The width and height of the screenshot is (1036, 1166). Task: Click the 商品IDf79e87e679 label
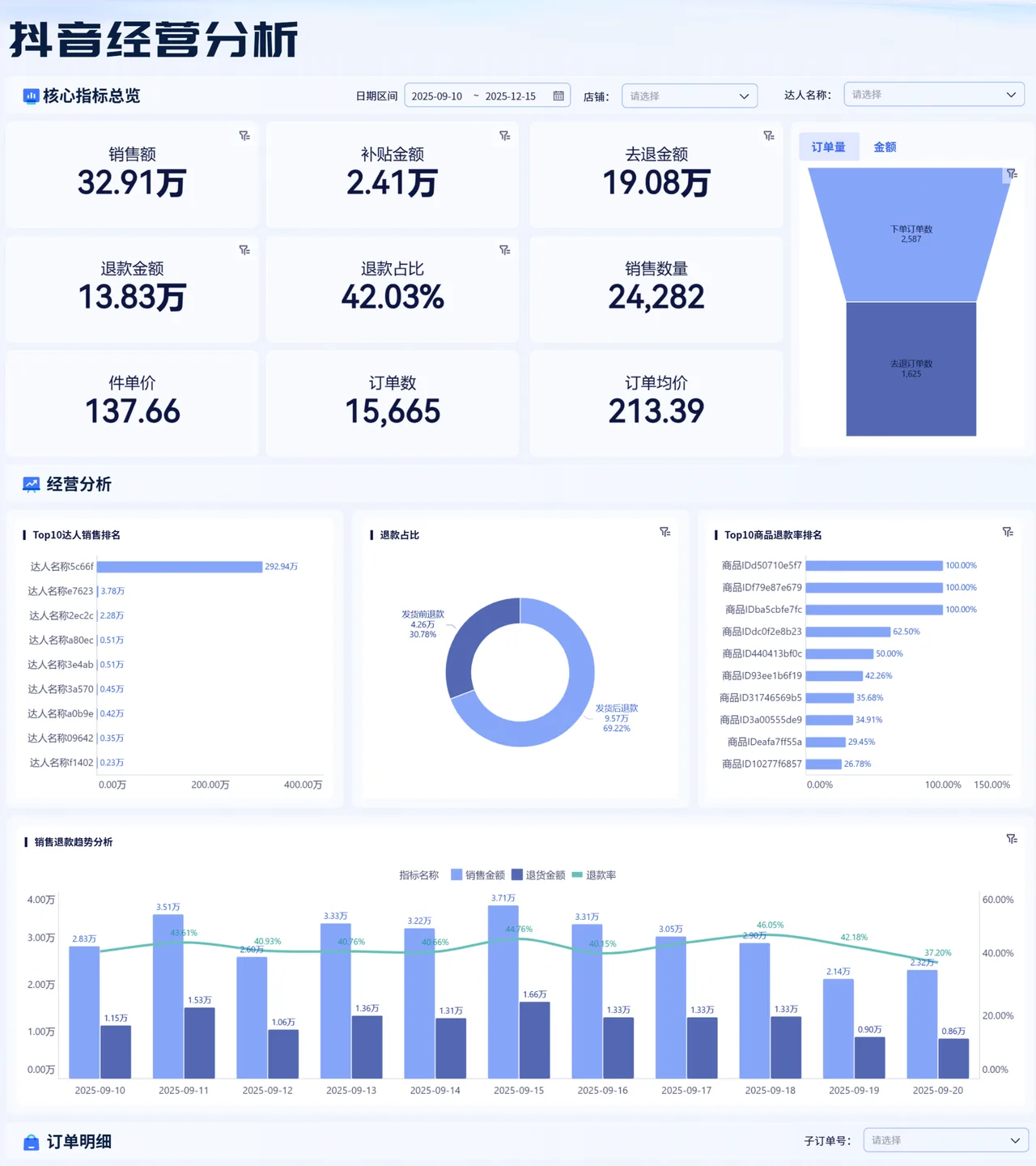pyautogui.click(x=762, y=587)
